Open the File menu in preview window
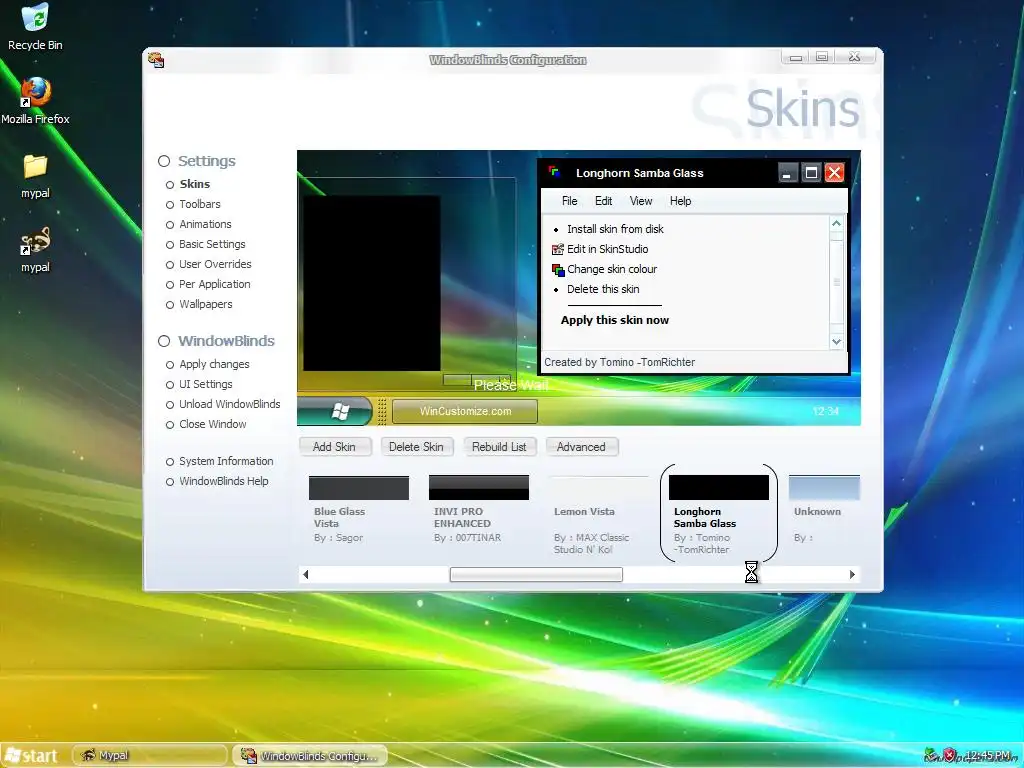The width and height of the screenshot is (1024, 768). (569, 201)
